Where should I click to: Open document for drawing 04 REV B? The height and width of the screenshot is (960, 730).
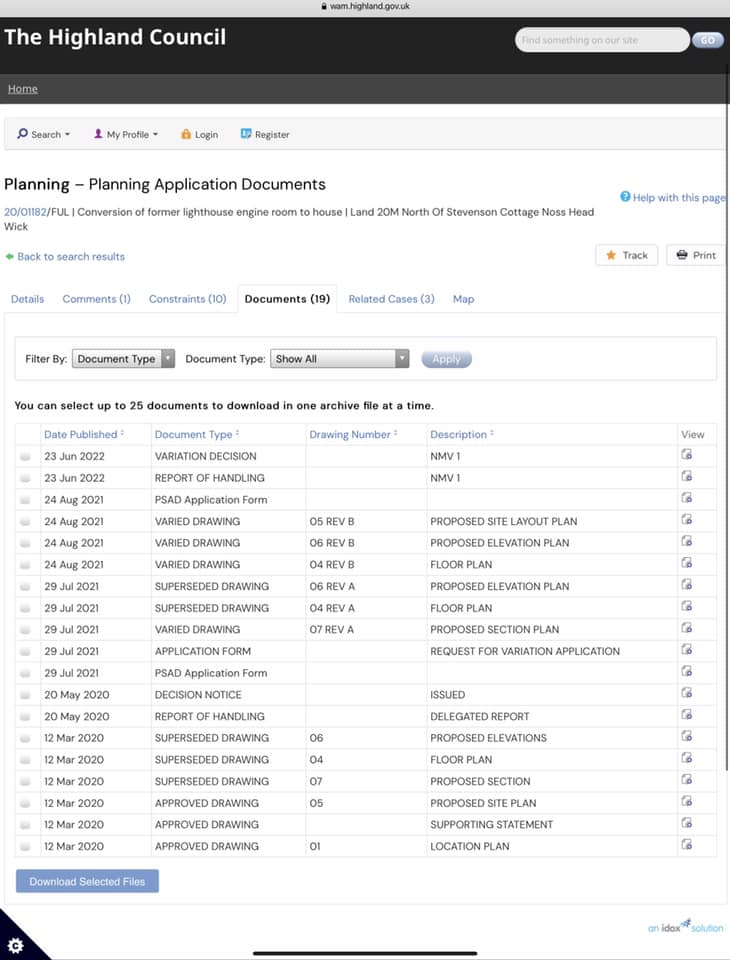point(687,563)
